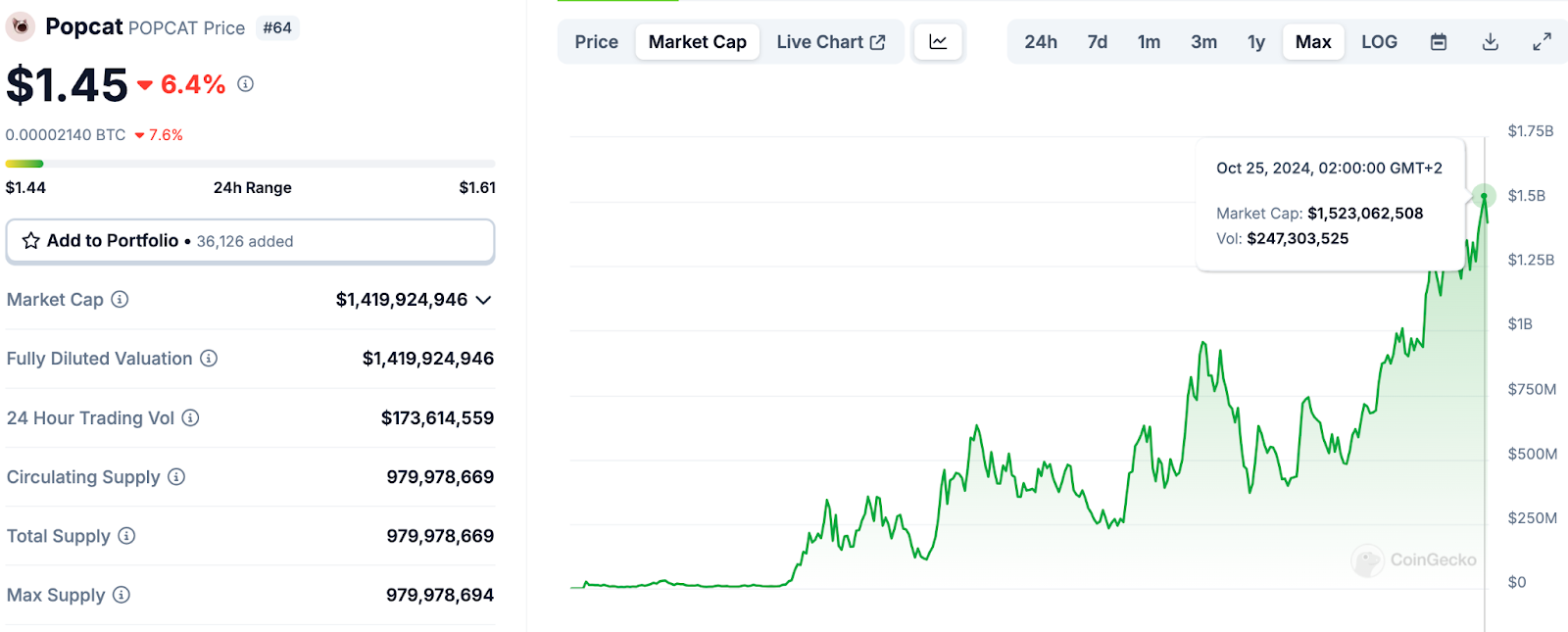The width and height of the screenshot is (1568, 632).
Task: Open Fully Diluted Valuation info icon
Action: tap(209, 359)
